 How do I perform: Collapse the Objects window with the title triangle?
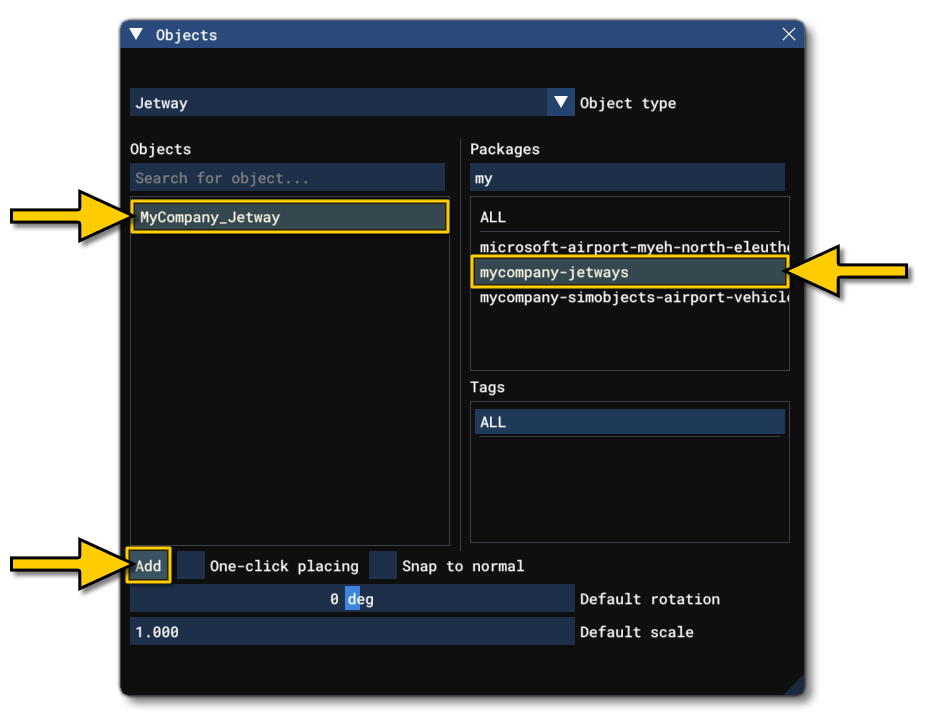coord(137,35)
